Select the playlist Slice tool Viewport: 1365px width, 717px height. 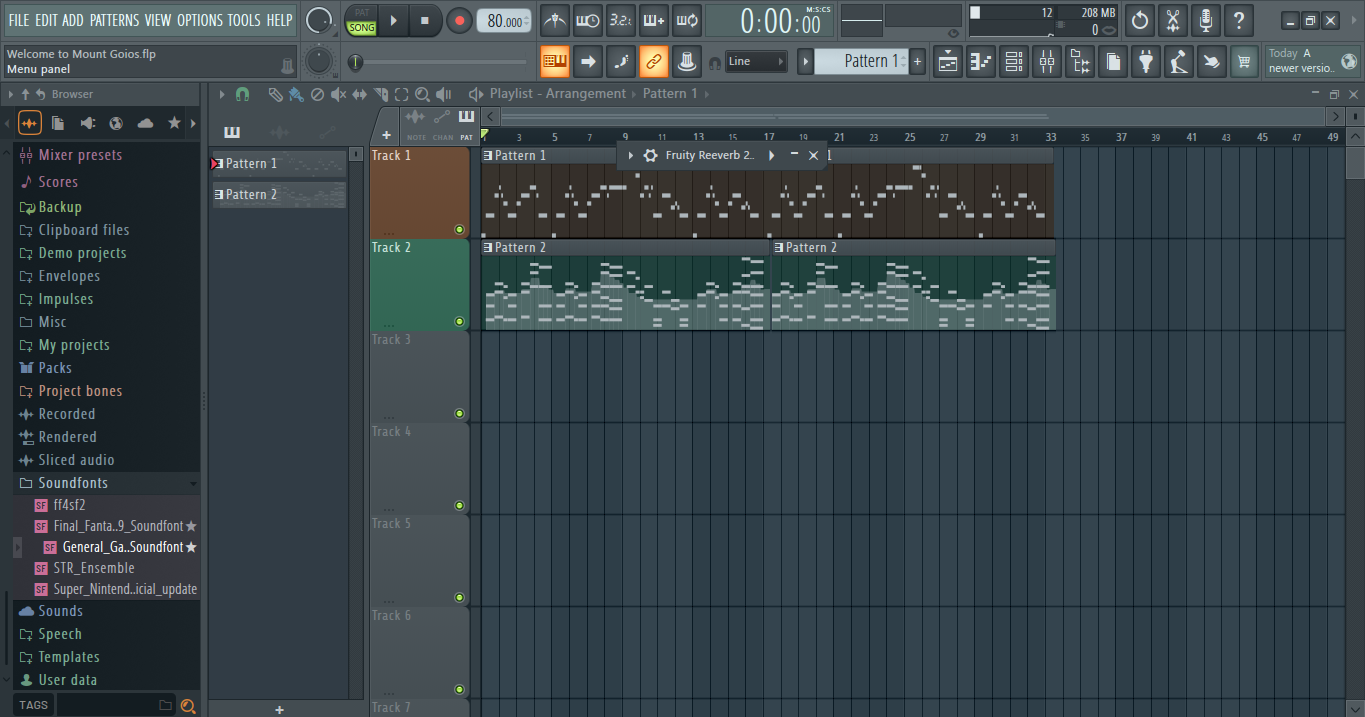click(x=380, y=94)
